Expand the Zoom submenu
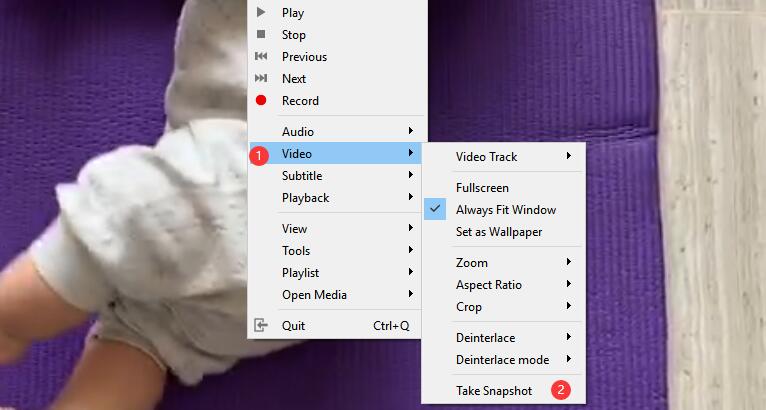This screenshot has width=766, height=410. (x=504, y=262)
